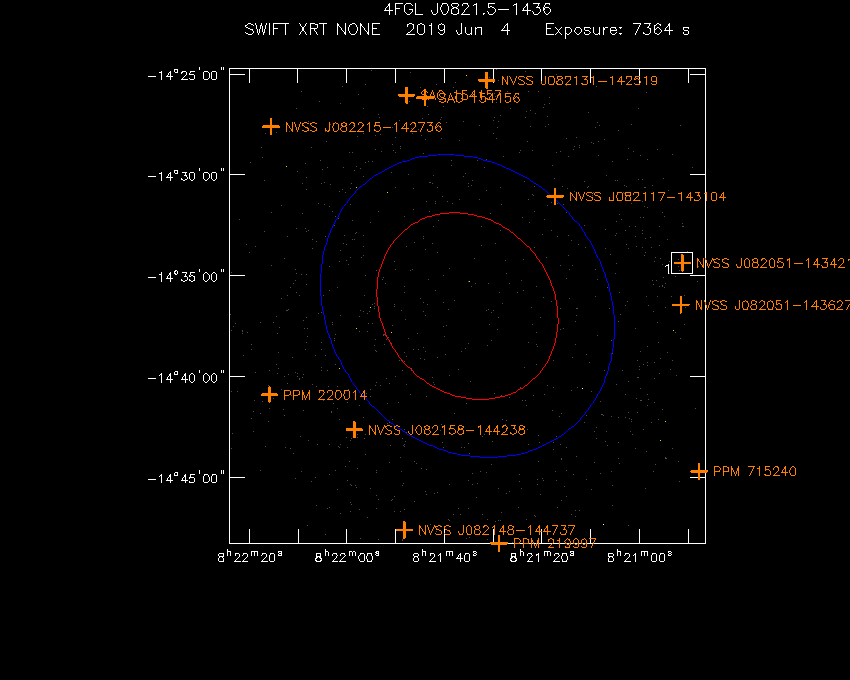Select the SAO 154156 cross marker
Viewport: 850px width, 680px height.
tap(424, 98)
